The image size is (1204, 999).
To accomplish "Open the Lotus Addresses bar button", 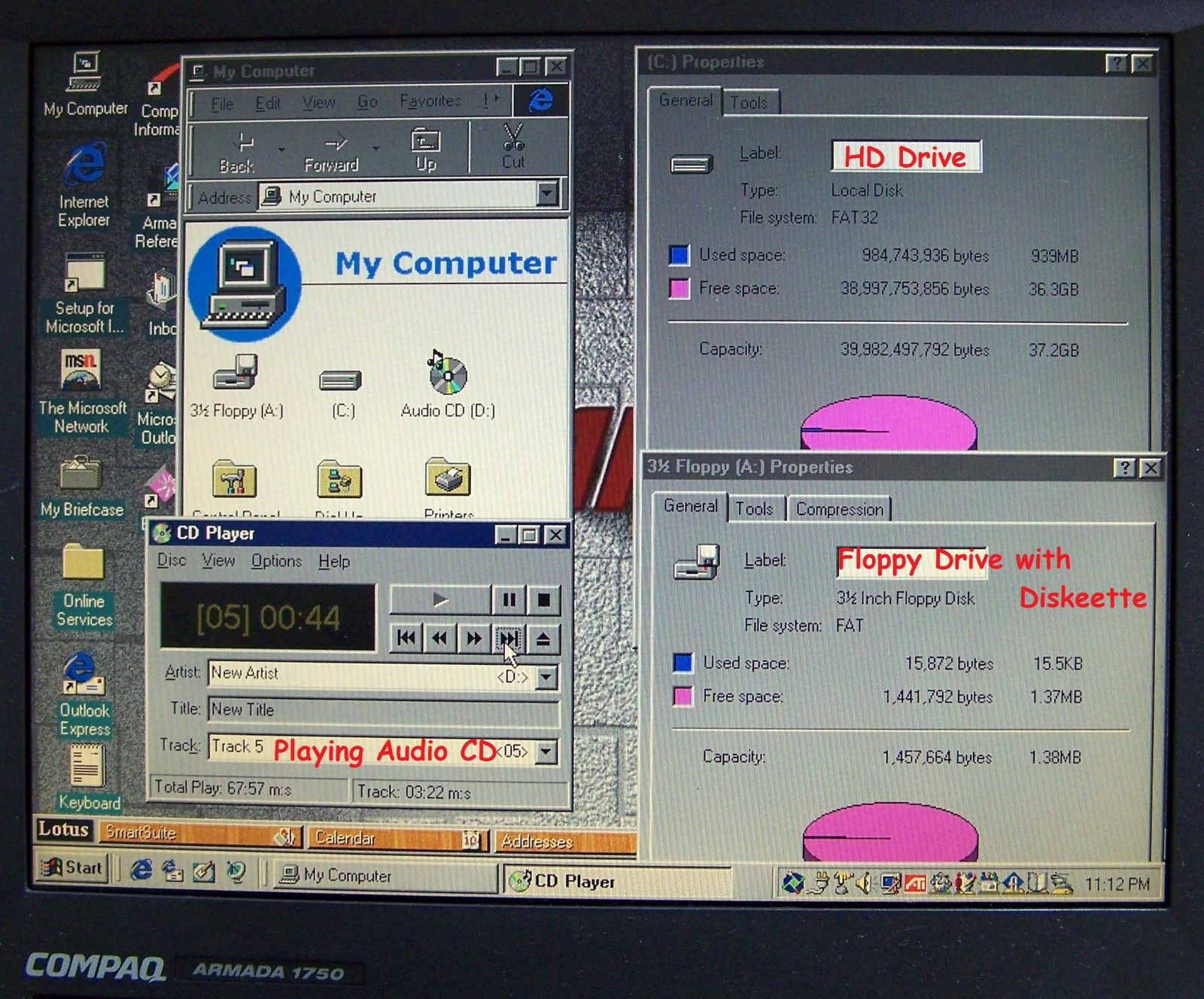I will coord(564,842).
